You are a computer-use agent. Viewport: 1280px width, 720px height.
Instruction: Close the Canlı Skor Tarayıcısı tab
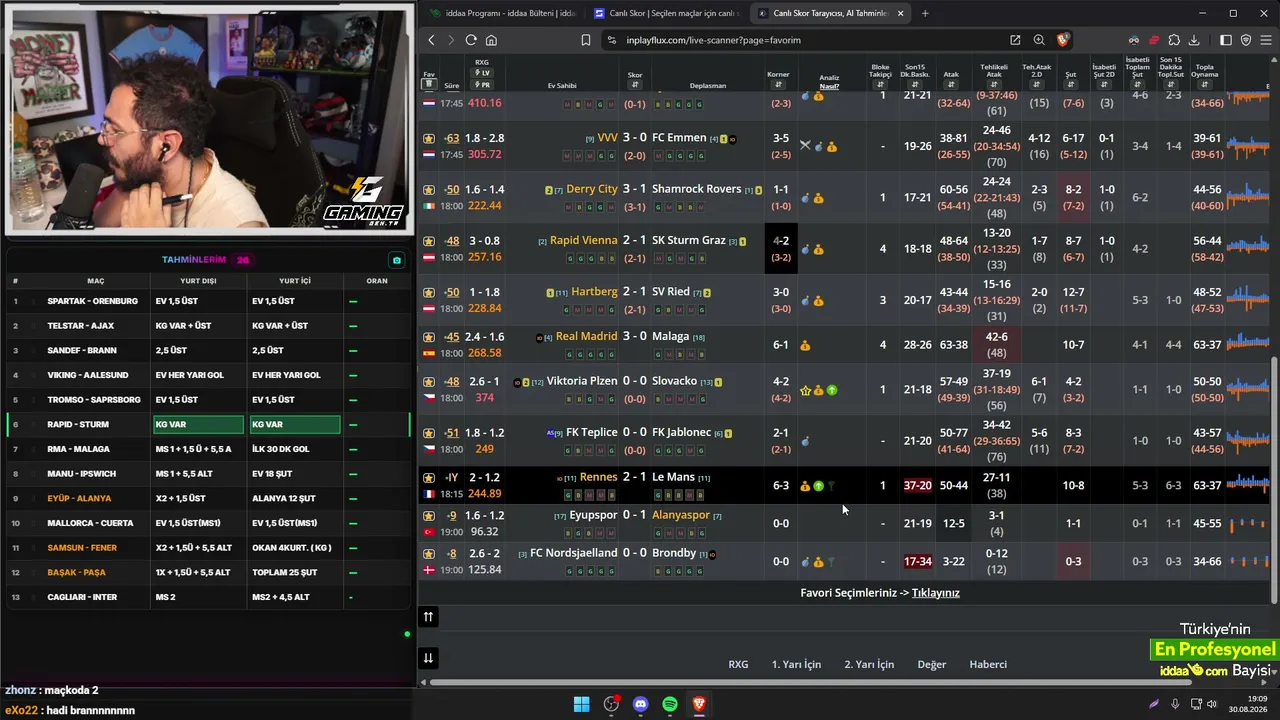(x=900, y=13)
